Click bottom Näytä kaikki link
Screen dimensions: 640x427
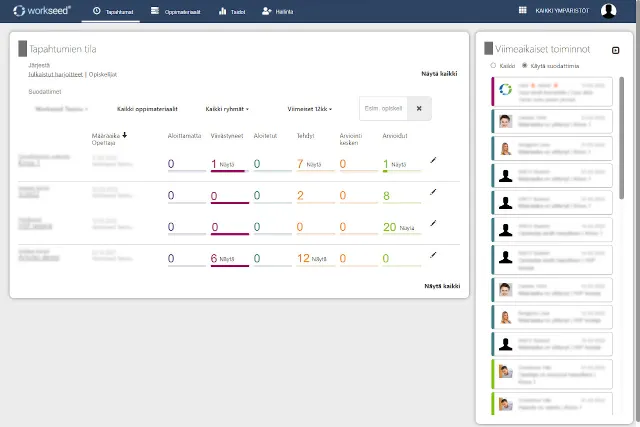click(x=442, y=286)
